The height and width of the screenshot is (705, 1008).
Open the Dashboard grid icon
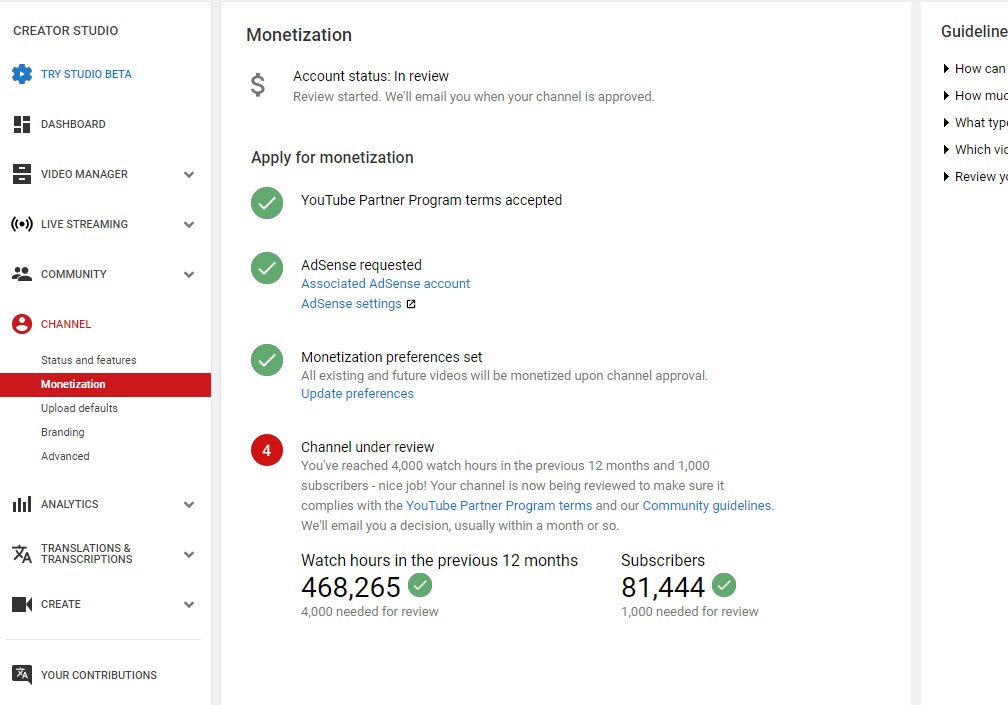click(22, 124)
